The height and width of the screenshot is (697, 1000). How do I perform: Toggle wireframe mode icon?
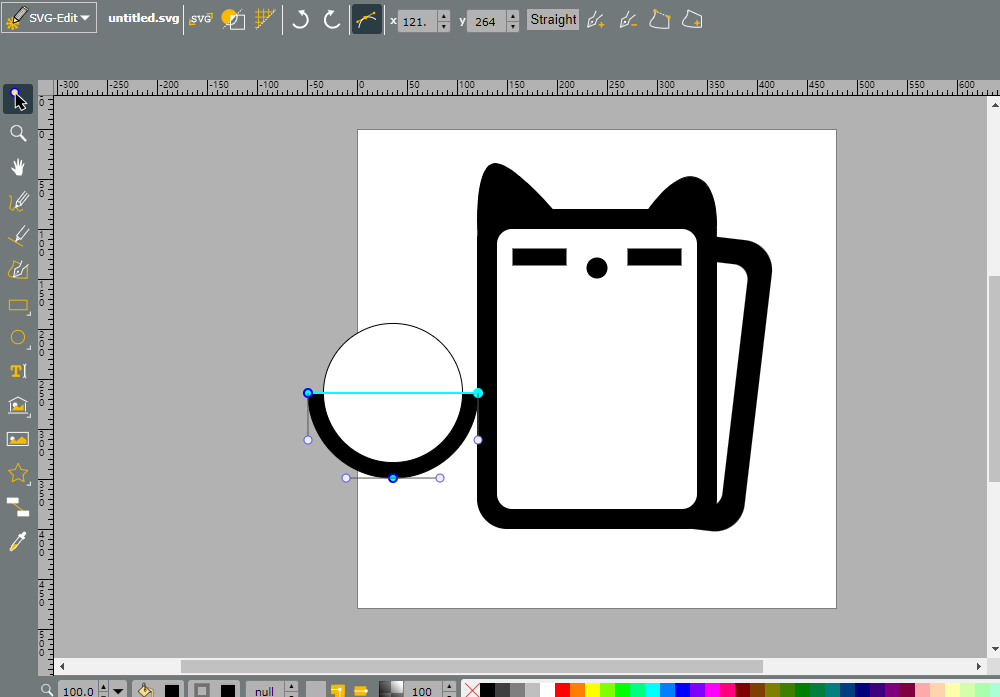tap(233, 19)
